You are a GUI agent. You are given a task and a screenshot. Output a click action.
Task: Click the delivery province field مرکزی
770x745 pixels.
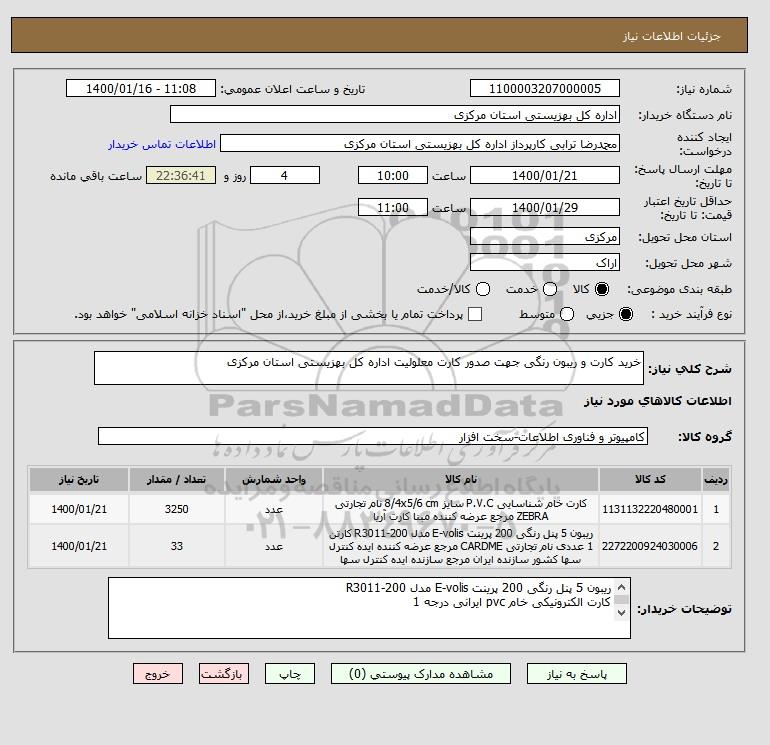pyautogui.click(x=545, y=237)
